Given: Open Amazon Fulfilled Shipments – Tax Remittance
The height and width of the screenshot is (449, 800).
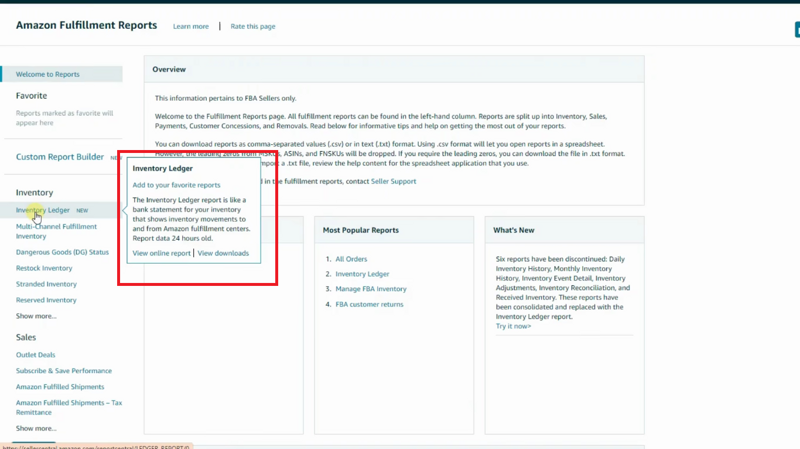Looking at the screenshot, I should [x=69, y=407].
